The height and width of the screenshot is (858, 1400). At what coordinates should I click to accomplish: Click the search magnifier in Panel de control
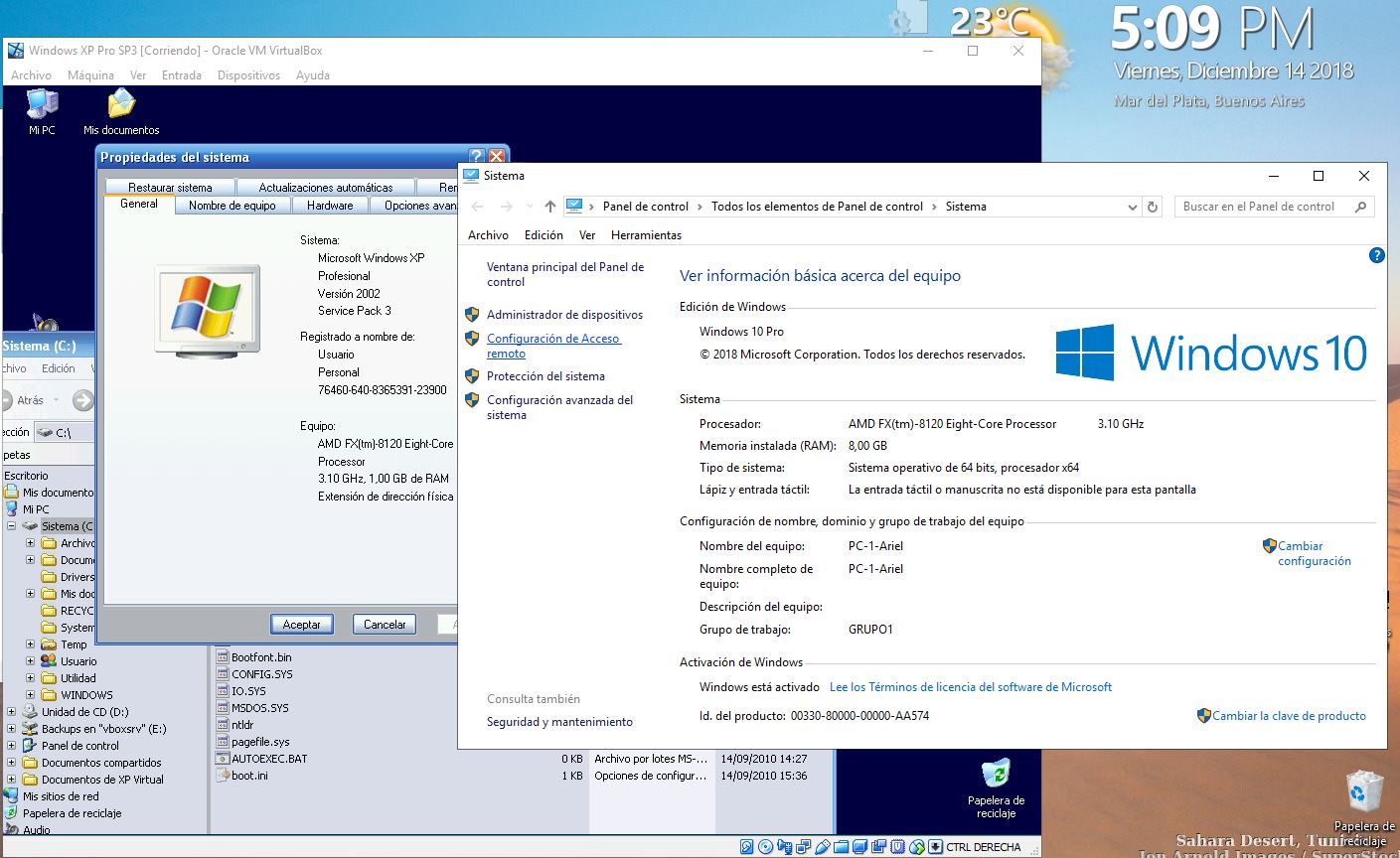1360,207
